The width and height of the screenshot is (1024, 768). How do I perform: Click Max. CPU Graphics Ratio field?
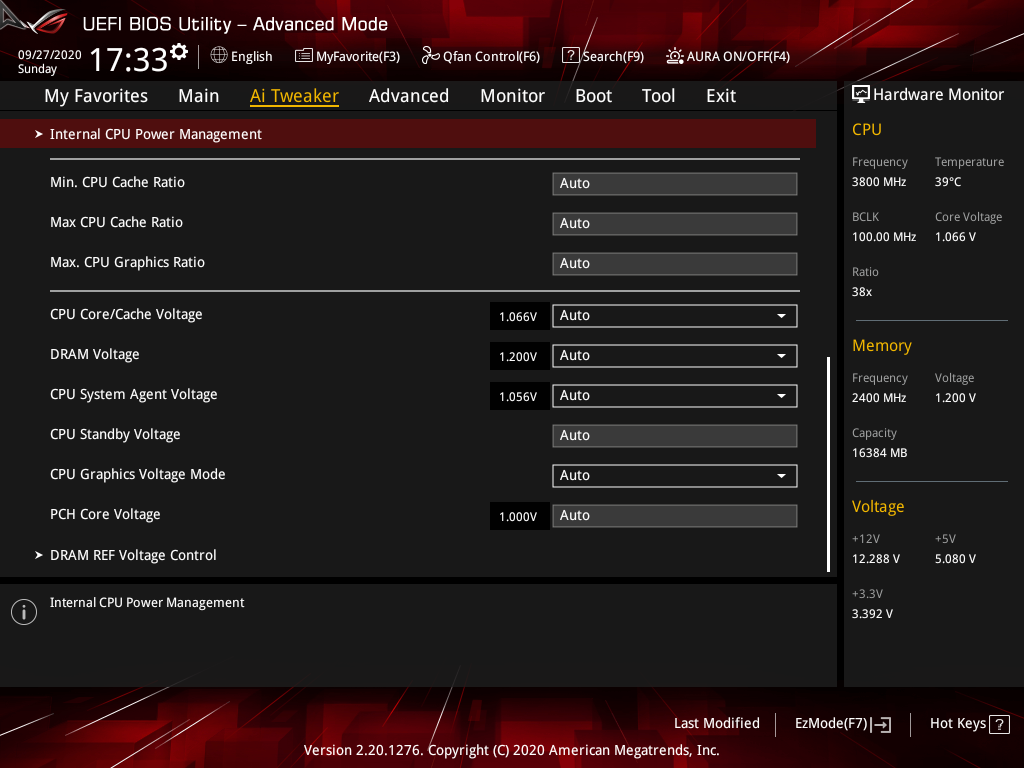tap(675, 264)
